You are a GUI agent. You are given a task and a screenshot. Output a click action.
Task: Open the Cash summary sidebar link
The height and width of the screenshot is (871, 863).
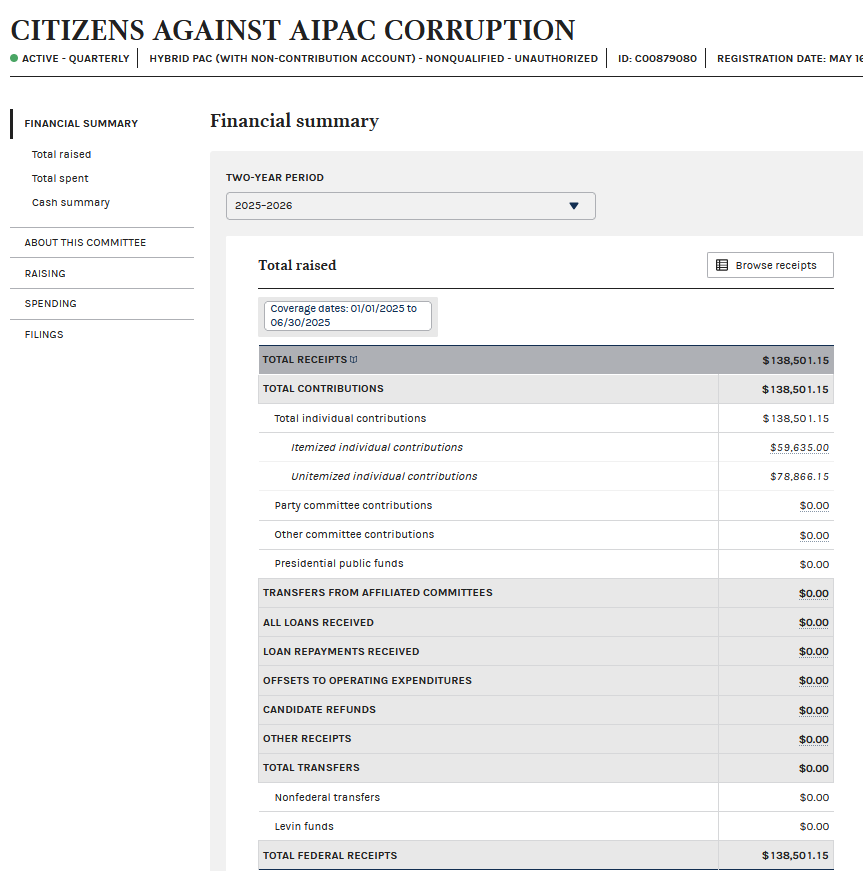coord(71,203)
